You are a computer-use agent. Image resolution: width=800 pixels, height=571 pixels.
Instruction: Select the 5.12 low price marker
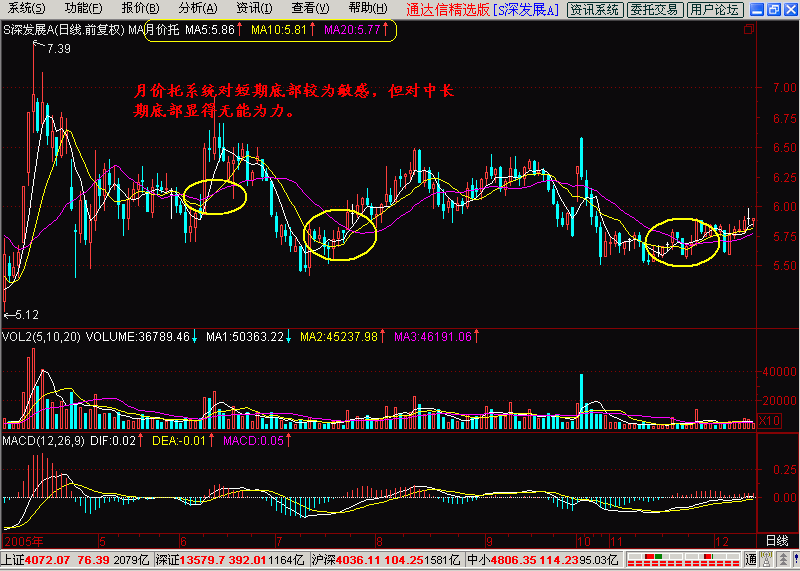click(x=26, y=313)
